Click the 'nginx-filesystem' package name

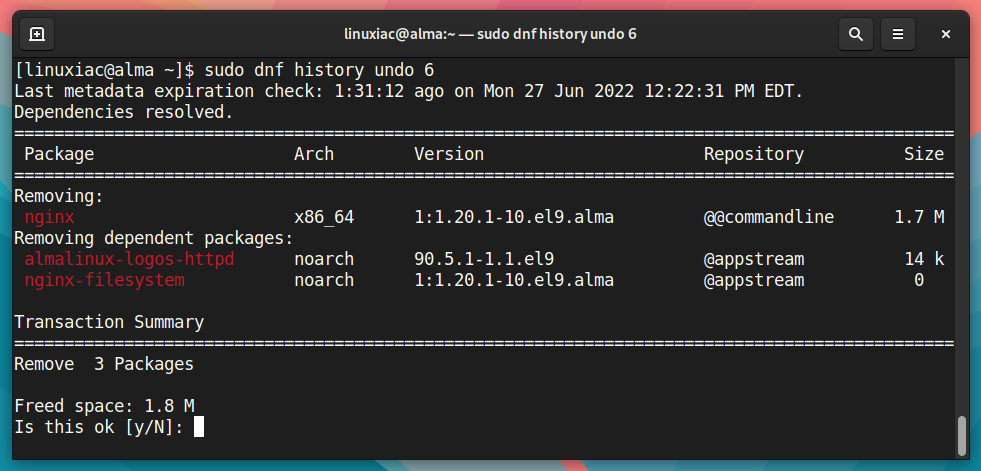(104, 280)
